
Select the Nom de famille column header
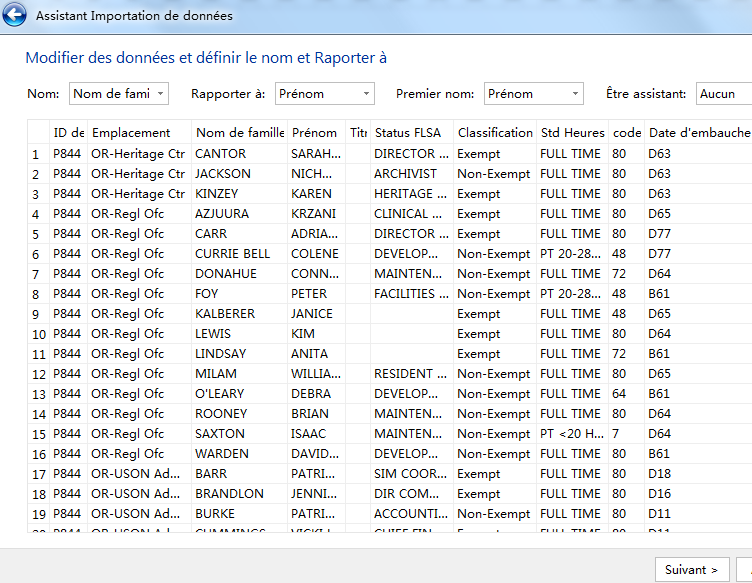[x=240, y=133]
